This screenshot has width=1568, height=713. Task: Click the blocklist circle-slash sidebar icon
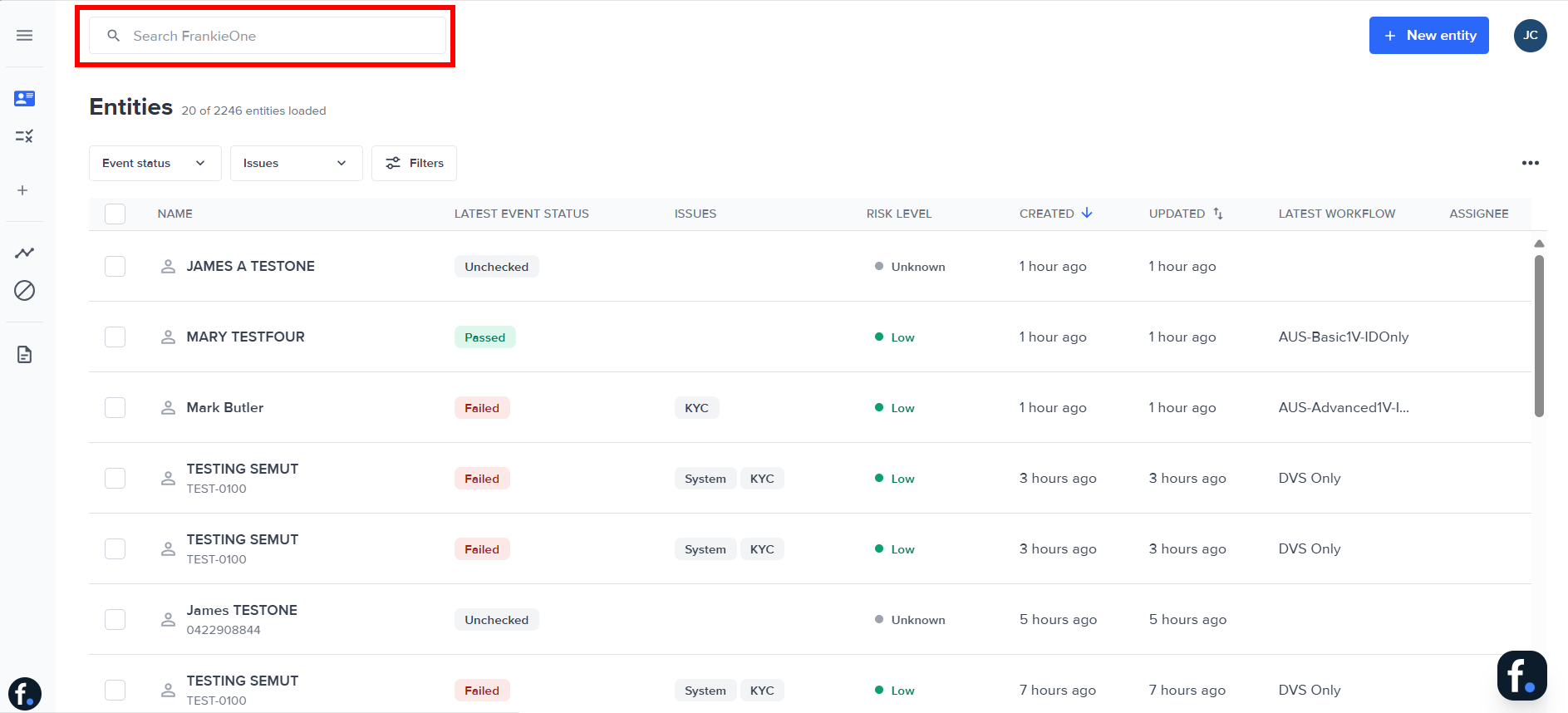(x=25, y=290)
